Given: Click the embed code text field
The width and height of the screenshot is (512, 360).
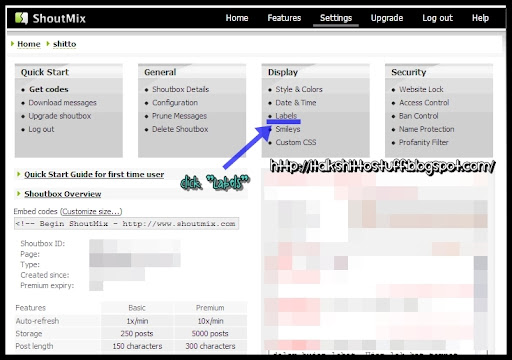Looking at the screenshot, I should point(126,223).
